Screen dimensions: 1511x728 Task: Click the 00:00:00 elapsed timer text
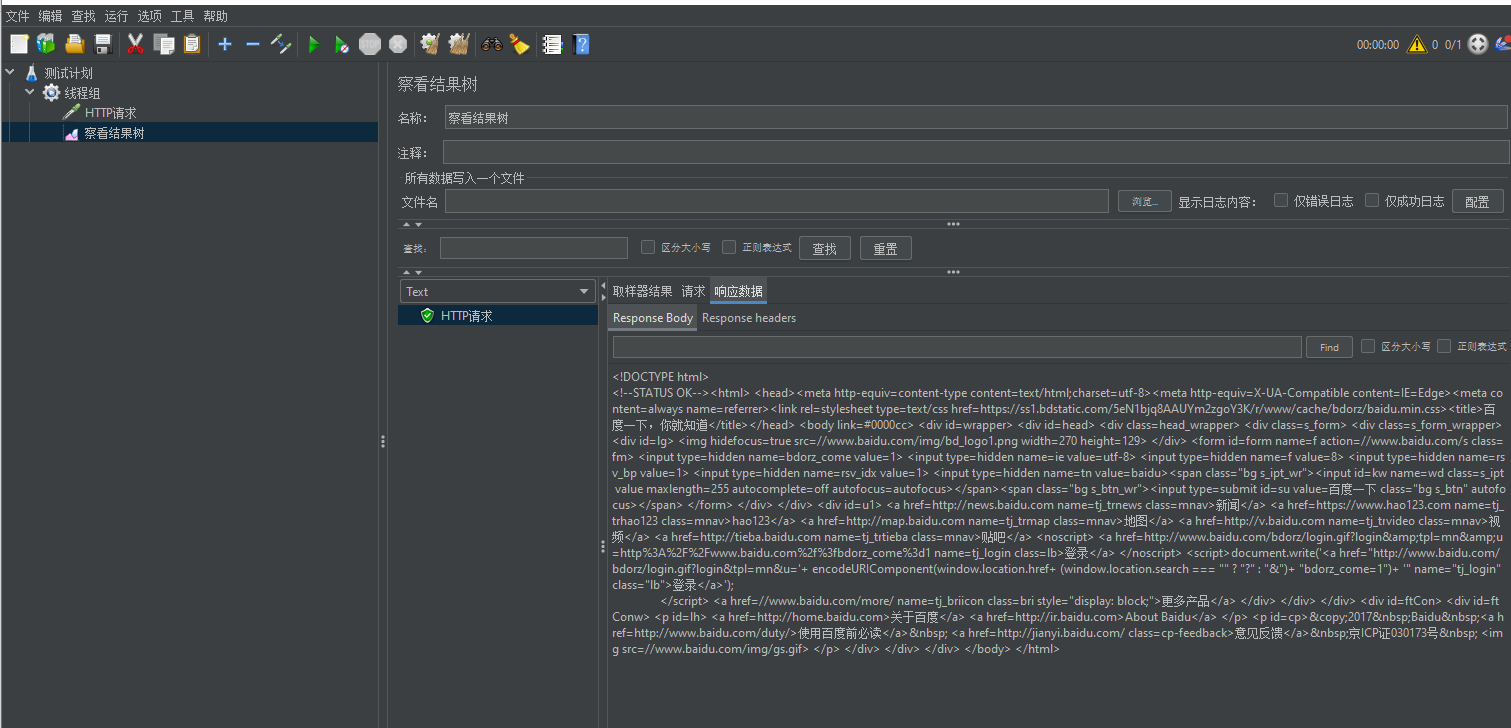pos(1377,45)
